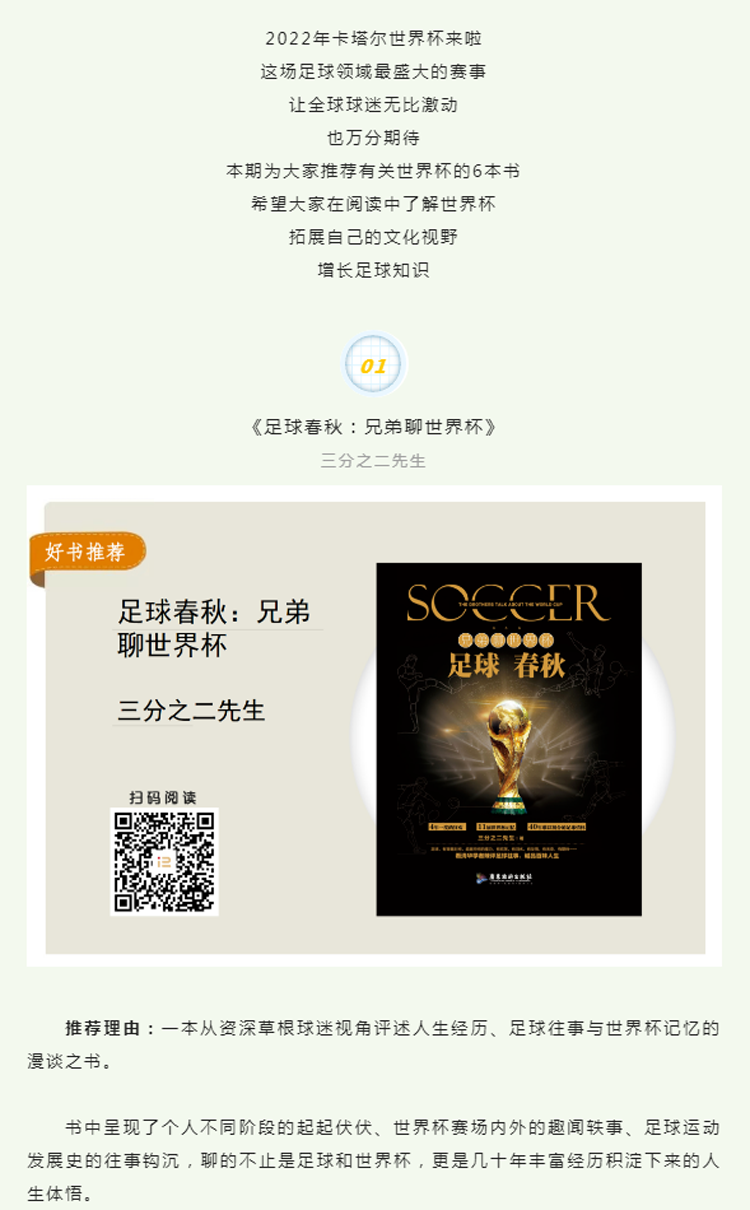Open the heading 《足球春秋：兄弟聊世界杯》
Screen dimensions: 750x1210
[374, 427]
